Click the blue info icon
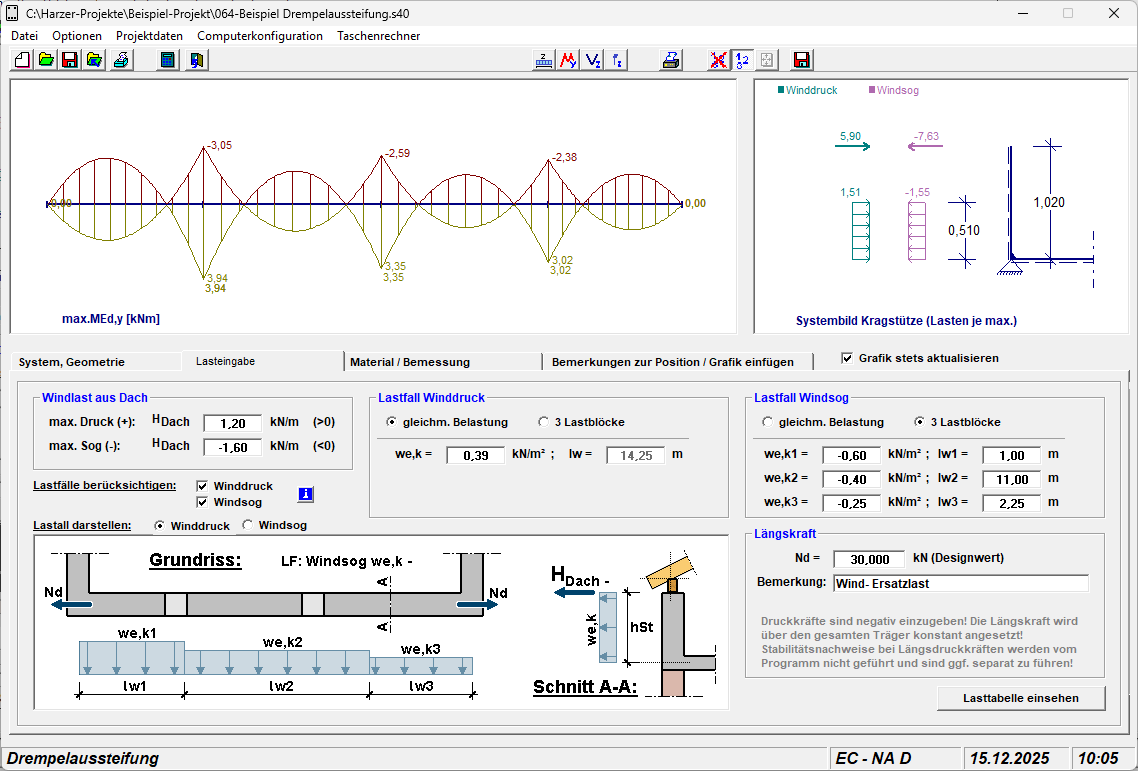 (306, 494)
